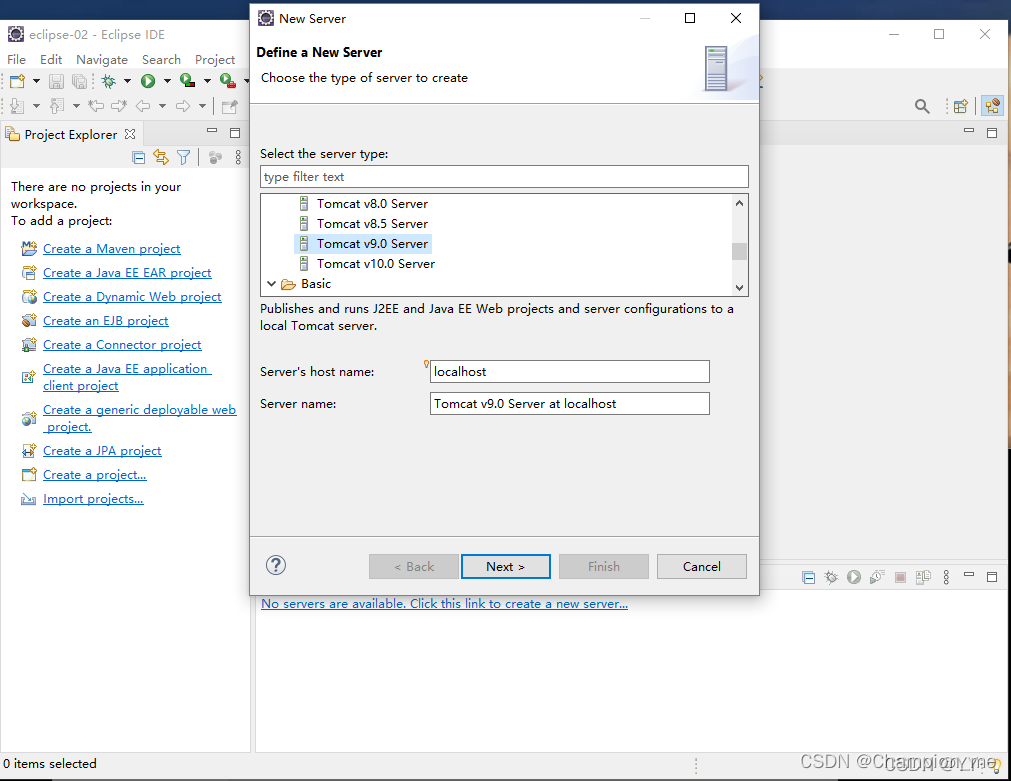Click the Pin Editor icon
Image resolution: width=1011 pixels, height=781 pixels.
pos(230,106)
